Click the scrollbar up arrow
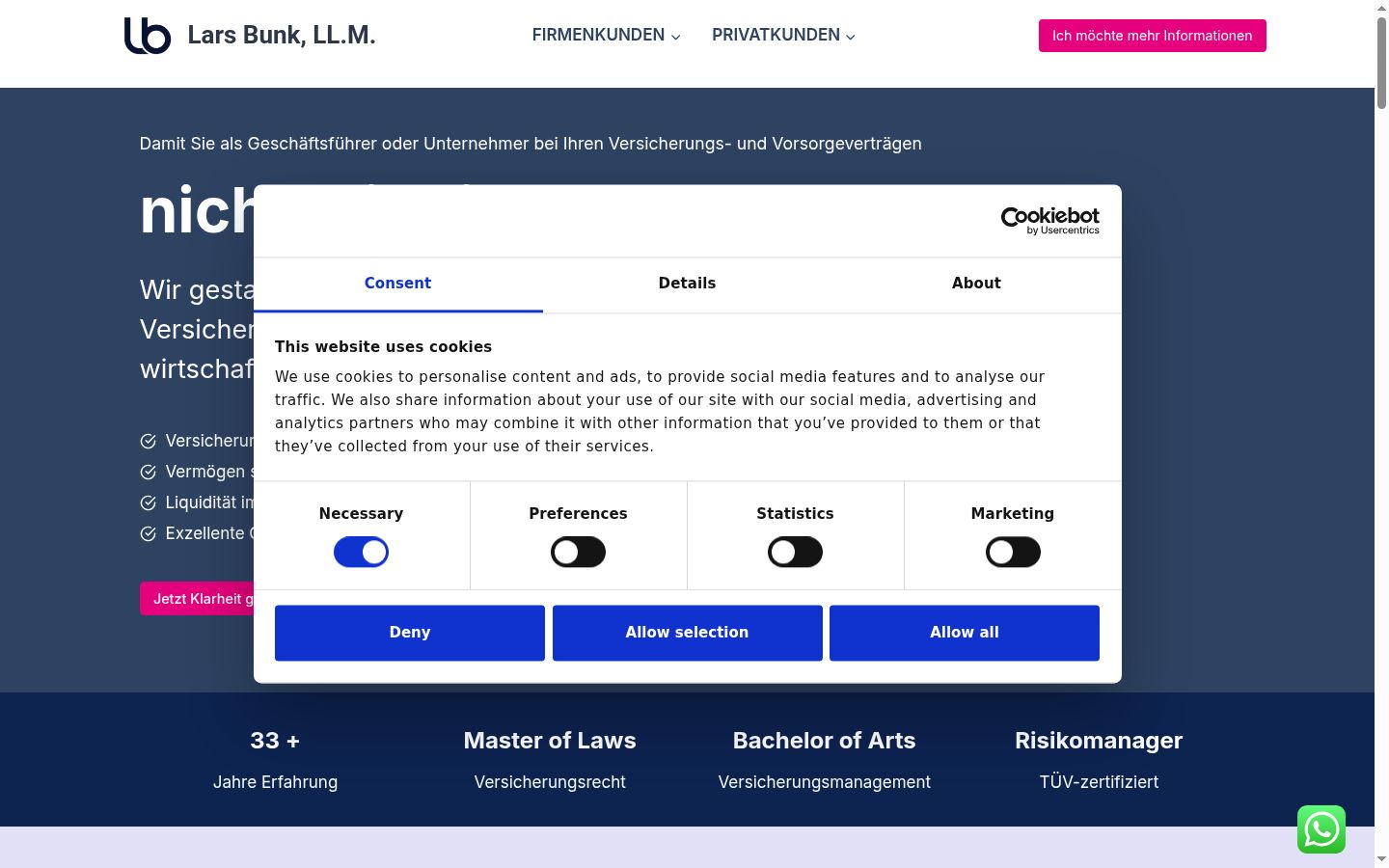The height and width of the screenshot is (868, 1389). pos(1381,7)
